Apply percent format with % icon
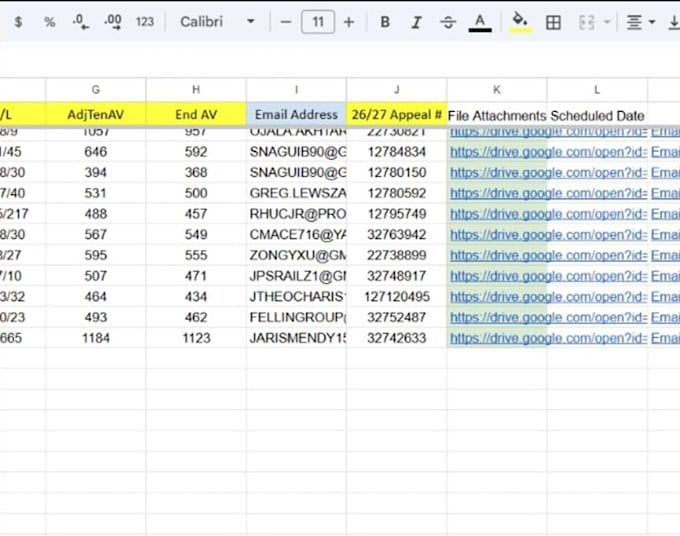Image resolution: width=680 pixels, height=536 pixels. [x=50, y=22]
